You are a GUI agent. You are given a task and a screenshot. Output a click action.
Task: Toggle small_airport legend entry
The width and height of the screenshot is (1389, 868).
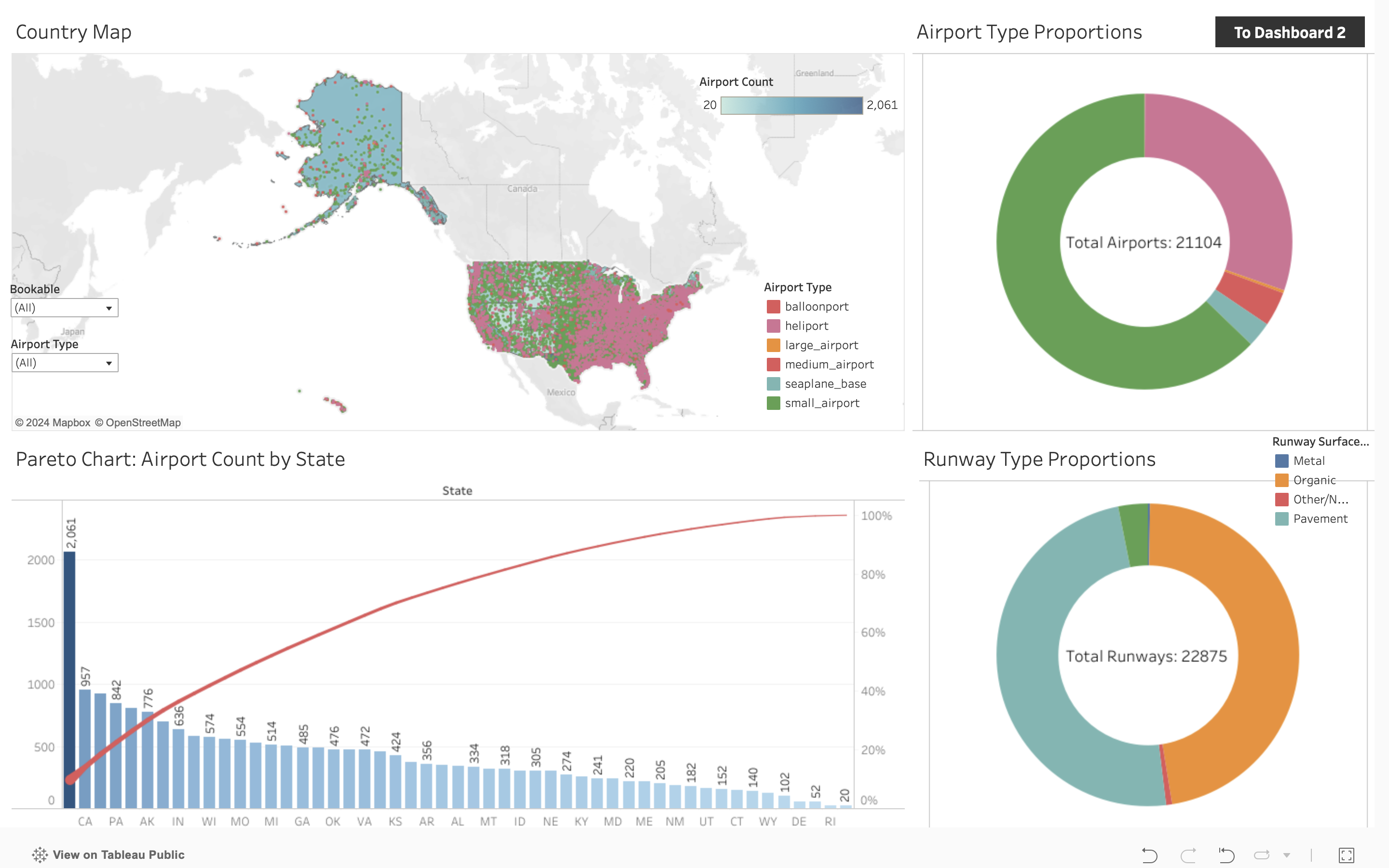point(821,403)
